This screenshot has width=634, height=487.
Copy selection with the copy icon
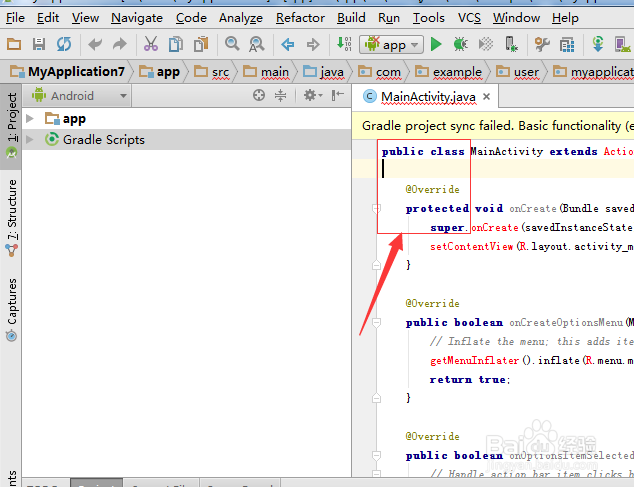175,44
